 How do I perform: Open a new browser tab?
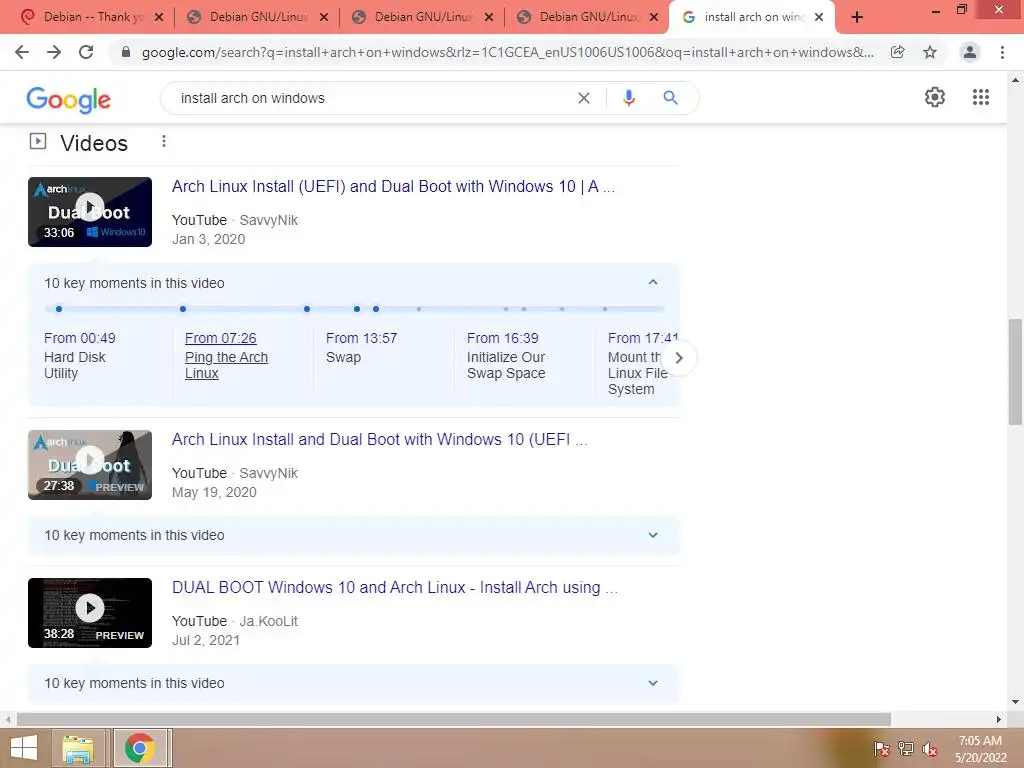click(x=857, y=17)
